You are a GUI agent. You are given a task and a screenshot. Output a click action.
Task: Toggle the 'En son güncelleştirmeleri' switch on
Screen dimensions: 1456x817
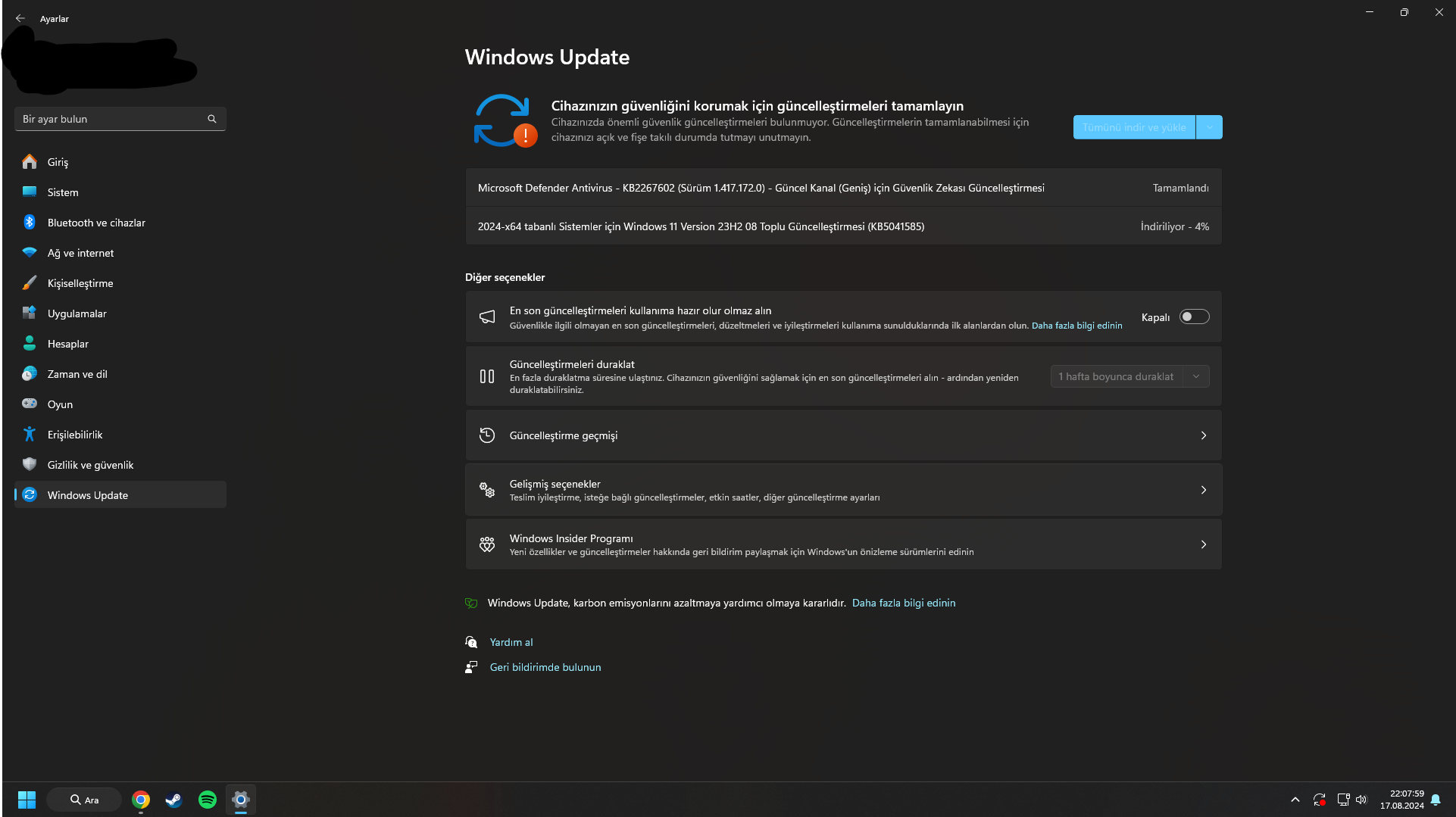tap(1194, 317)
